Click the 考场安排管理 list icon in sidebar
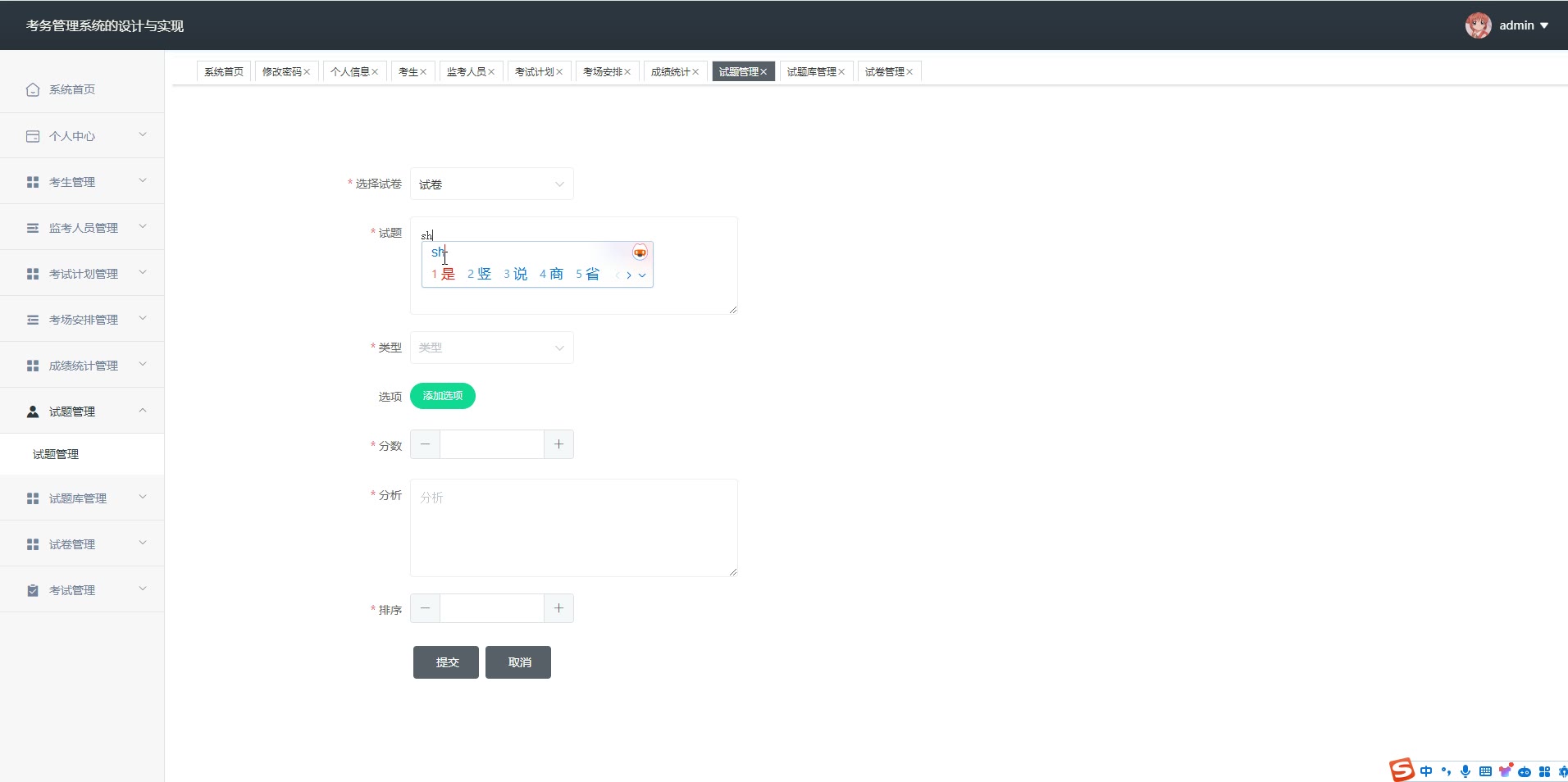This screenshot has width=1568, height=782. (33, 320)
